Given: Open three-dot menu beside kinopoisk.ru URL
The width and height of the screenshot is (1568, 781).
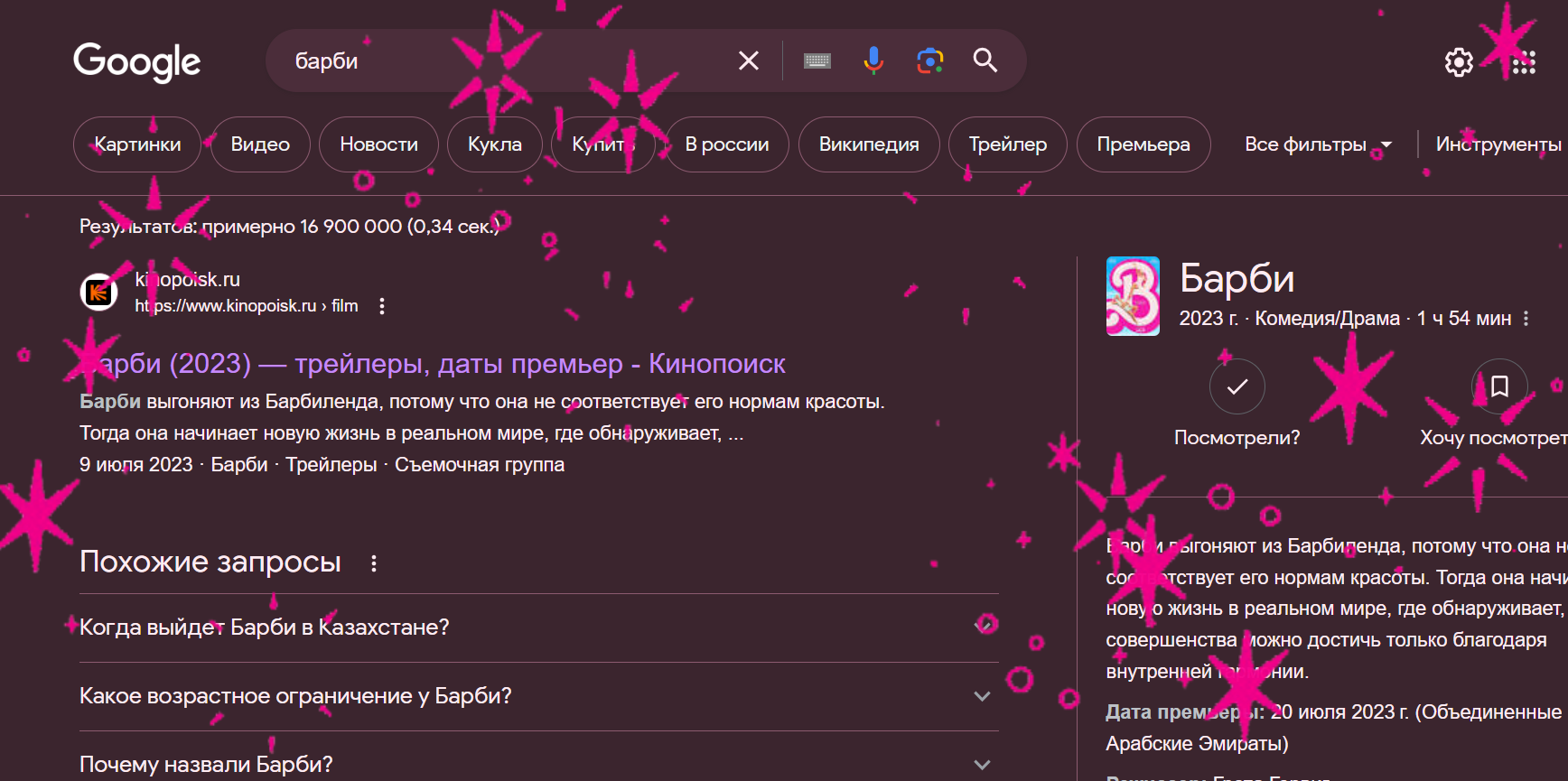Looking at the screenshot, I should 382,306.
